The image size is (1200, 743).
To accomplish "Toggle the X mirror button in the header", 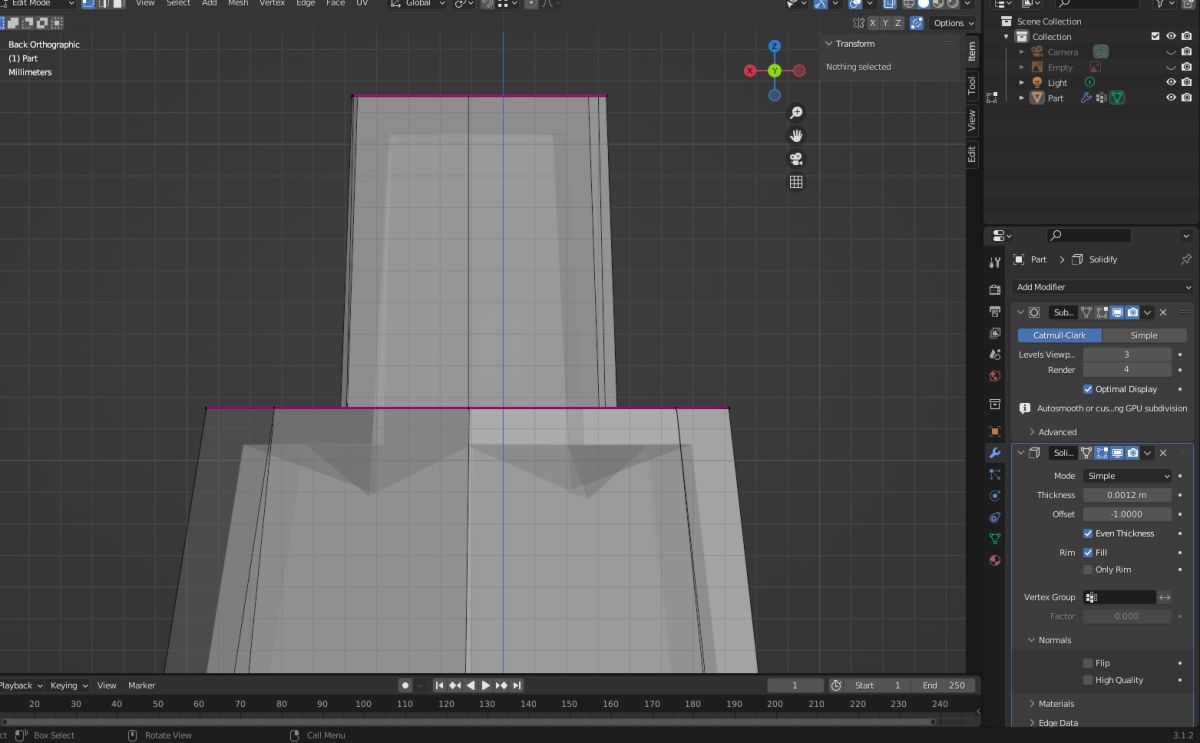I will coord(872,23).
